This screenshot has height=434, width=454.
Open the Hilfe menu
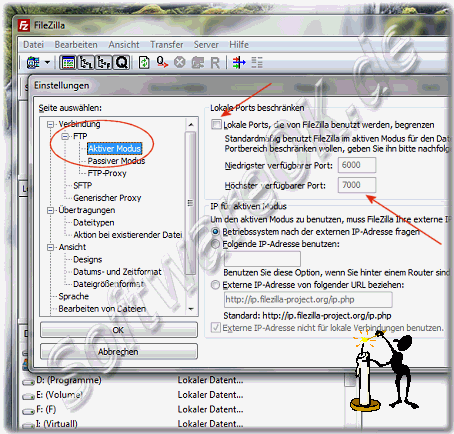click(x=239, y=45)
